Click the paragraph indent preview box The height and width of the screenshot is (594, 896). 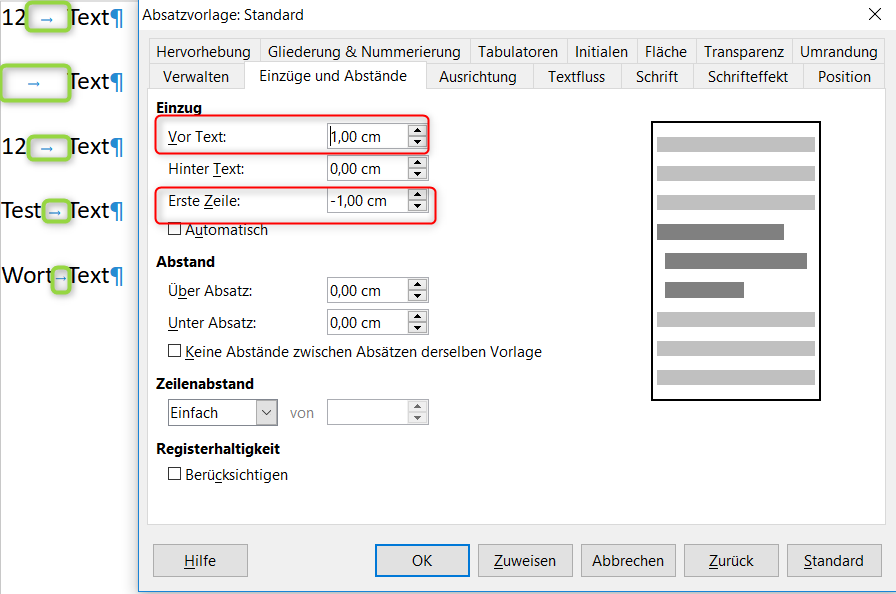pos(735,261)
